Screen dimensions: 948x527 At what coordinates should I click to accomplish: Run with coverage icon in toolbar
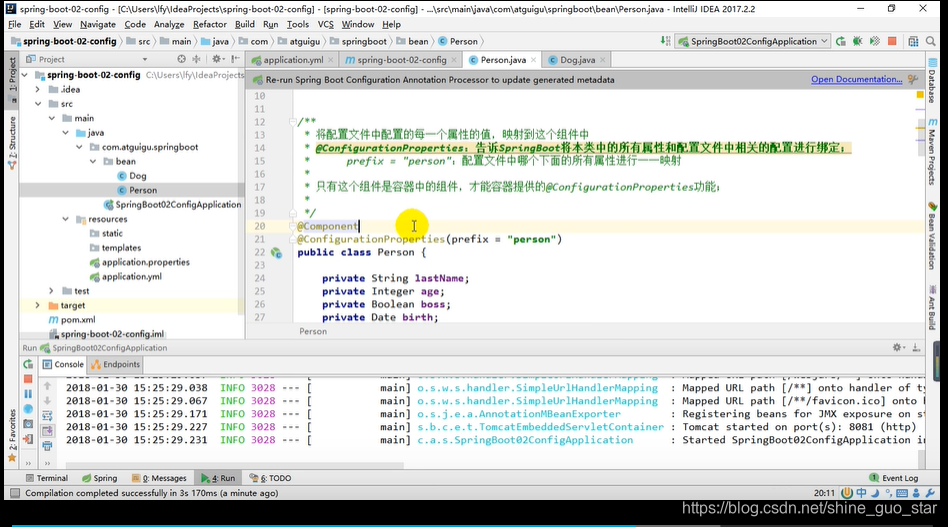click(874, 41)
